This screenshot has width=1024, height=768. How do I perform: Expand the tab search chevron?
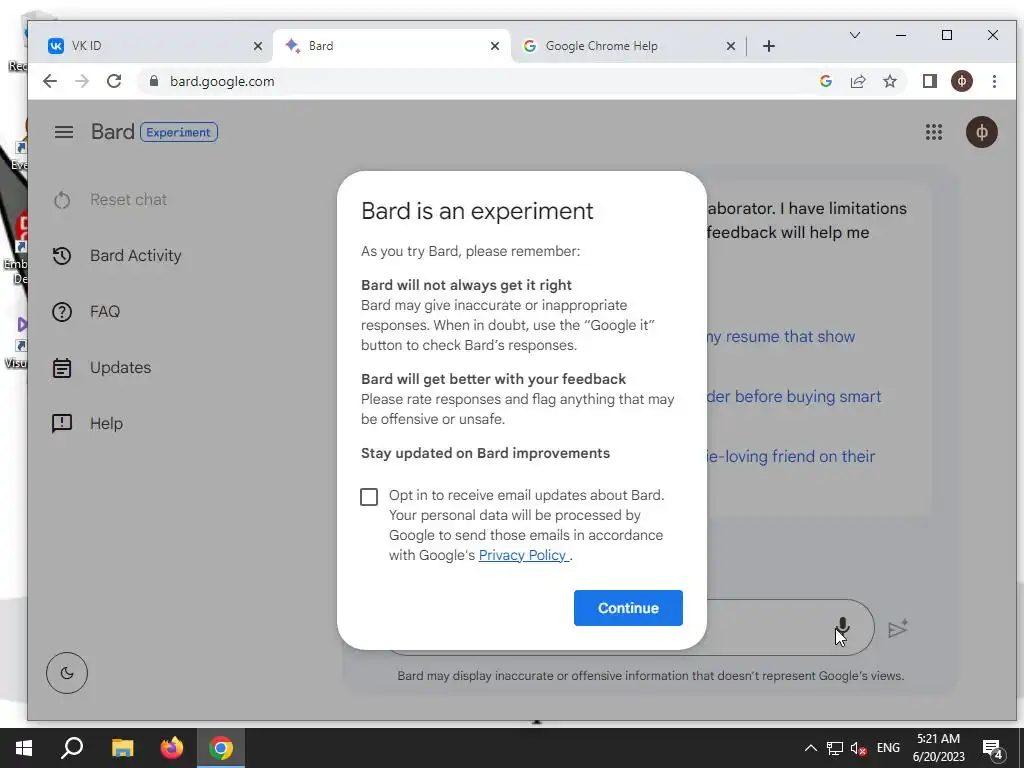pyautogui.click(x=854, y=35)
